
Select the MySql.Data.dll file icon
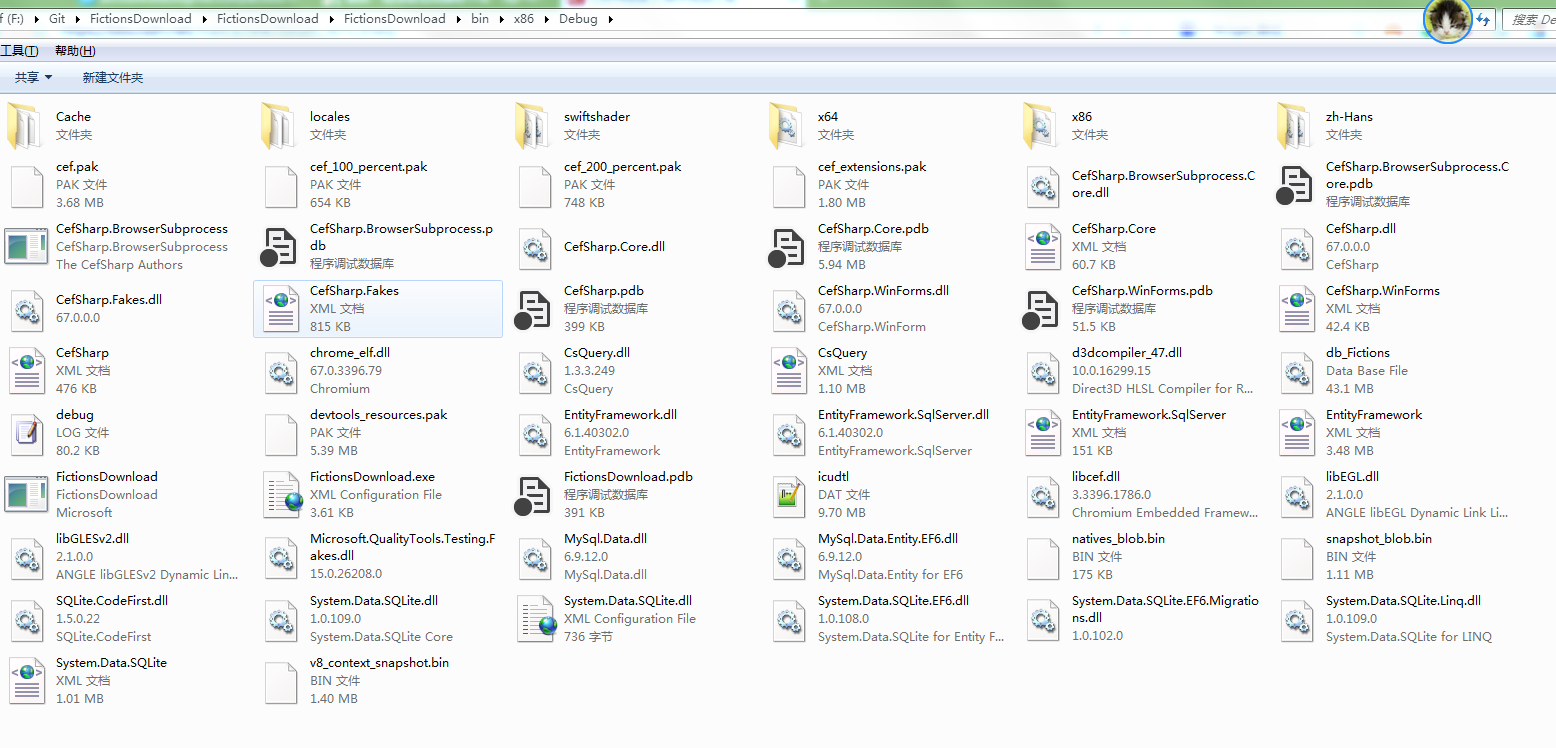(535, 558)
